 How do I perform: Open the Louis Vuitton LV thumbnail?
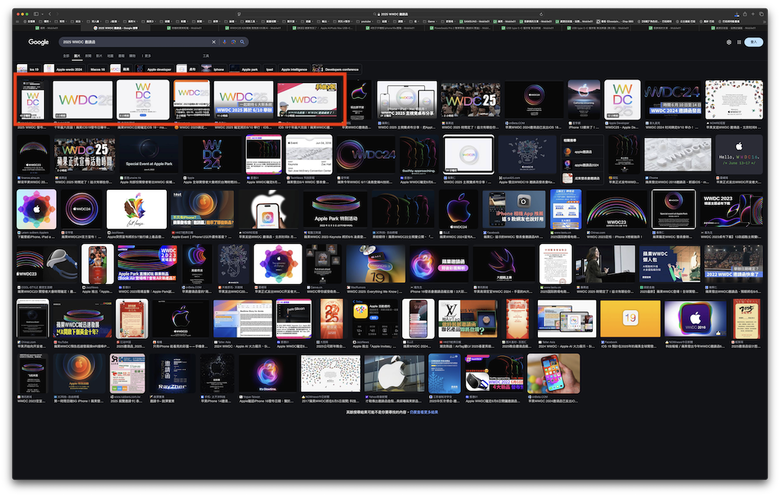coord(467,318)
